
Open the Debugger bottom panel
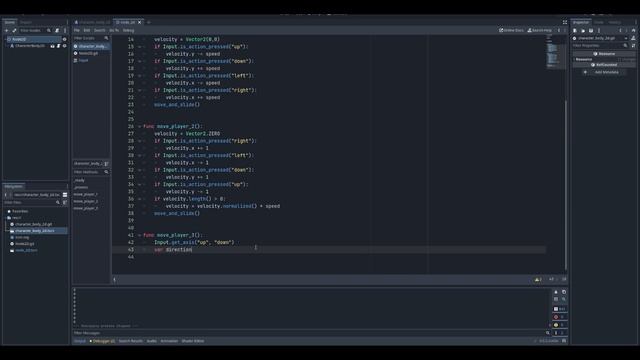coord(102,341)
